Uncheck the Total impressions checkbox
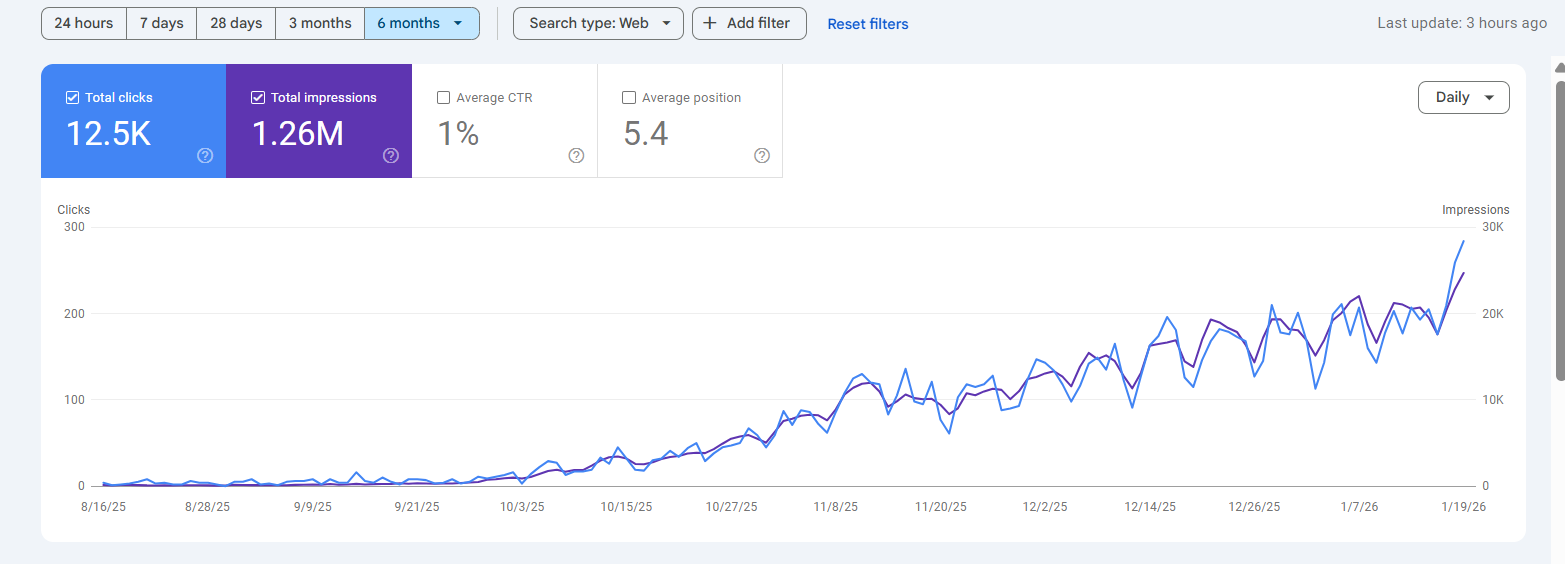This screenshot has height=564, width=1565. click(258, 98)
